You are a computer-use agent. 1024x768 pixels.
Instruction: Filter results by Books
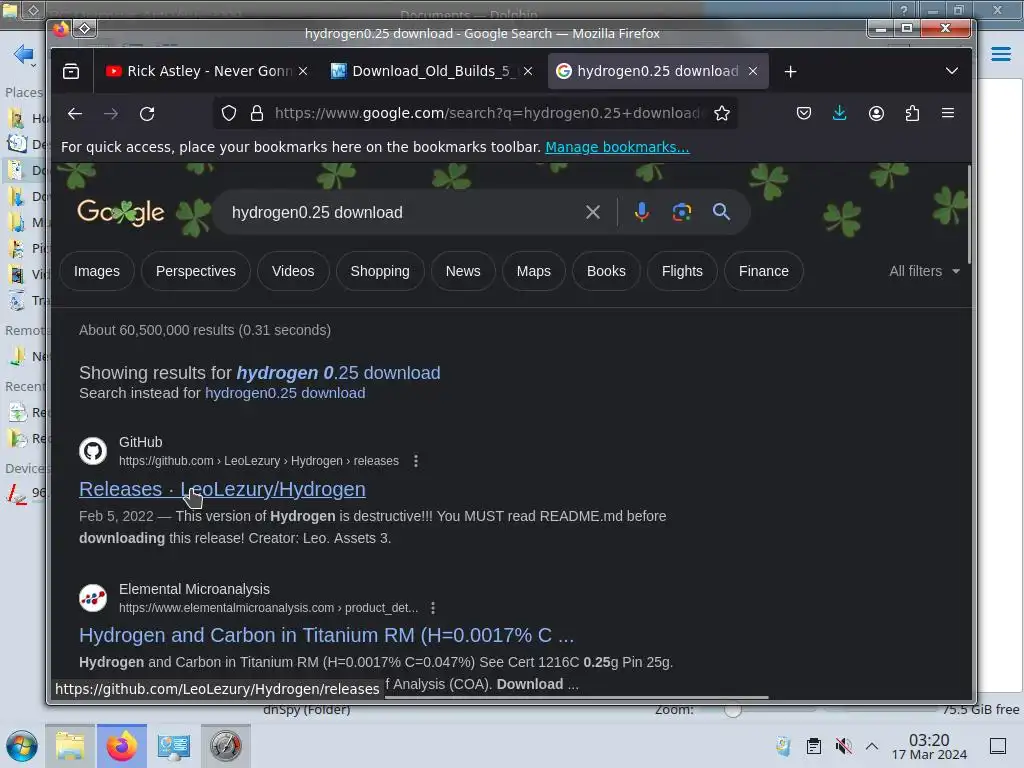[606, 271]
